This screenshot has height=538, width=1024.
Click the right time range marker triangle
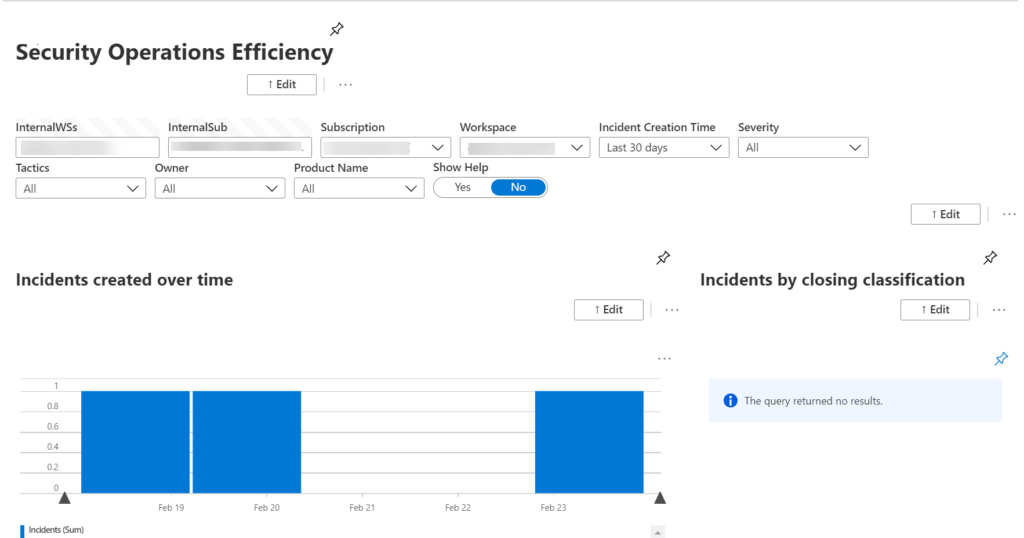click(x=660, y=498)
